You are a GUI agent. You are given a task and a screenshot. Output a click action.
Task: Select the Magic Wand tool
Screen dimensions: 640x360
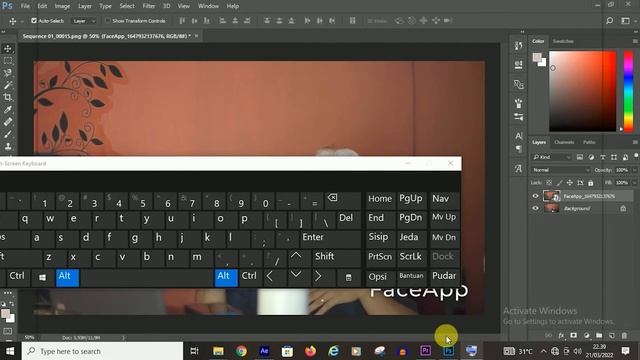click(x=8, y=85)
